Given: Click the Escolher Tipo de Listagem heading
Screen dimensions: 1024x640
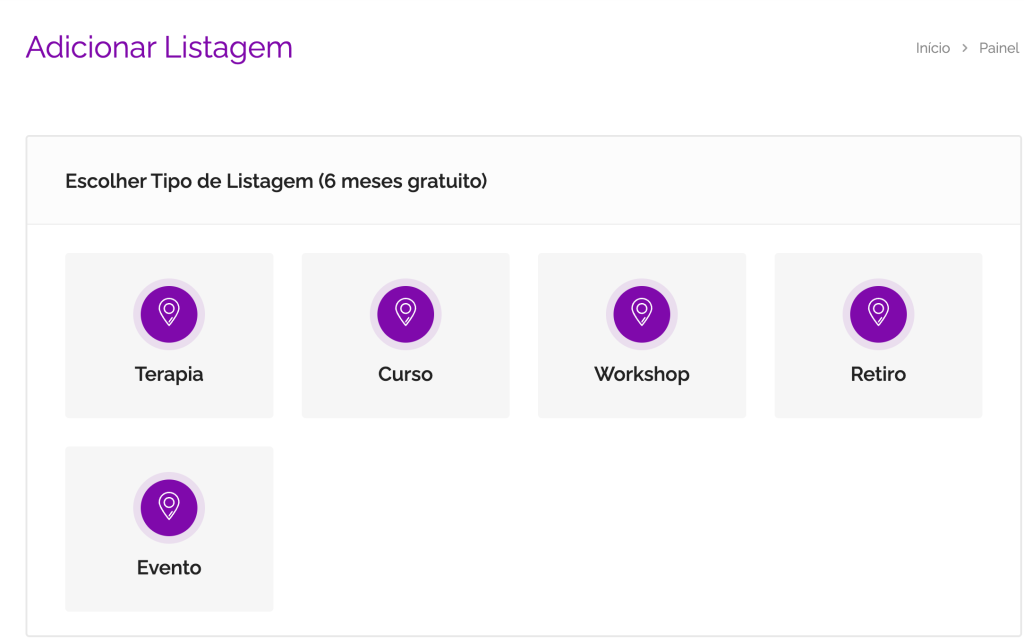Looking at the screenshot, I should pos(276,181).
